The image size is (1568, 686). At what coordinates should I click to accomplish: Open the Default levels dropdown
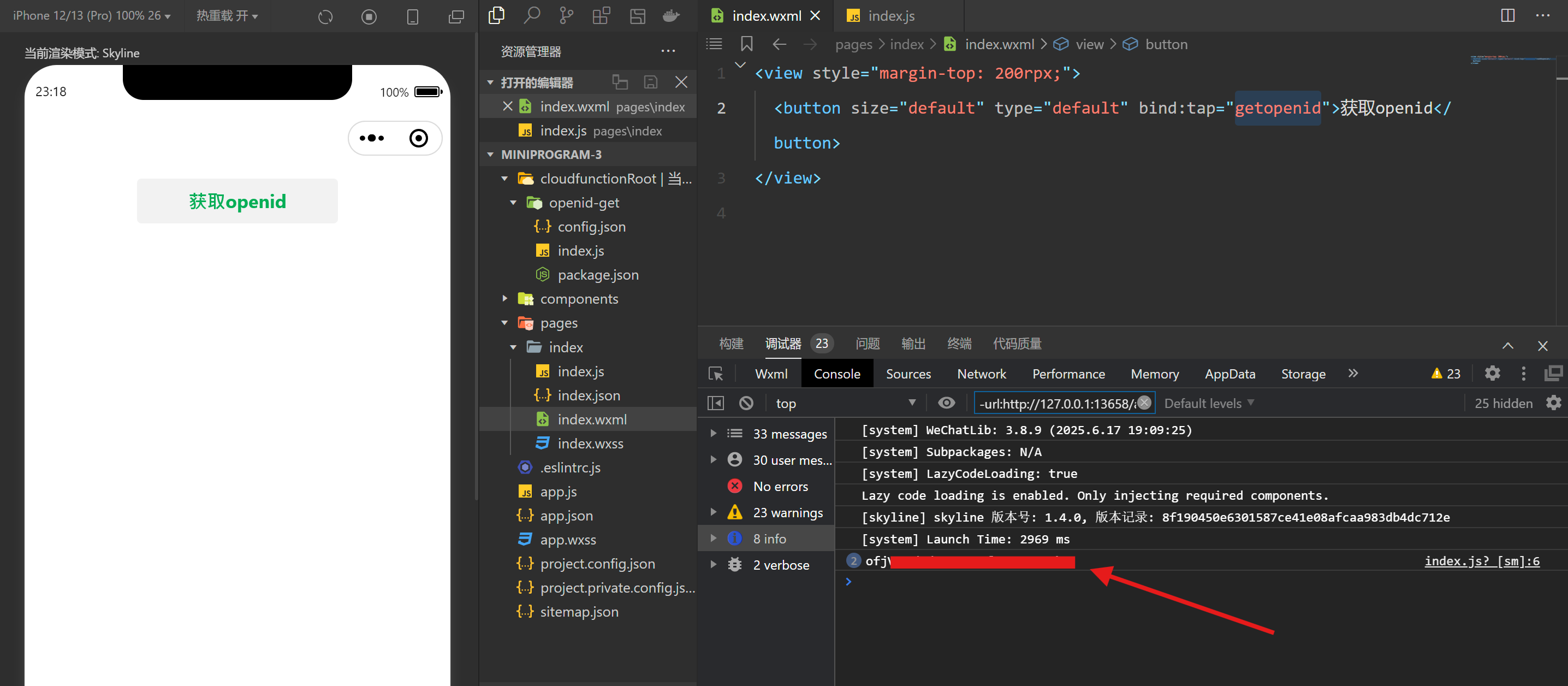tap(1208, 403)
